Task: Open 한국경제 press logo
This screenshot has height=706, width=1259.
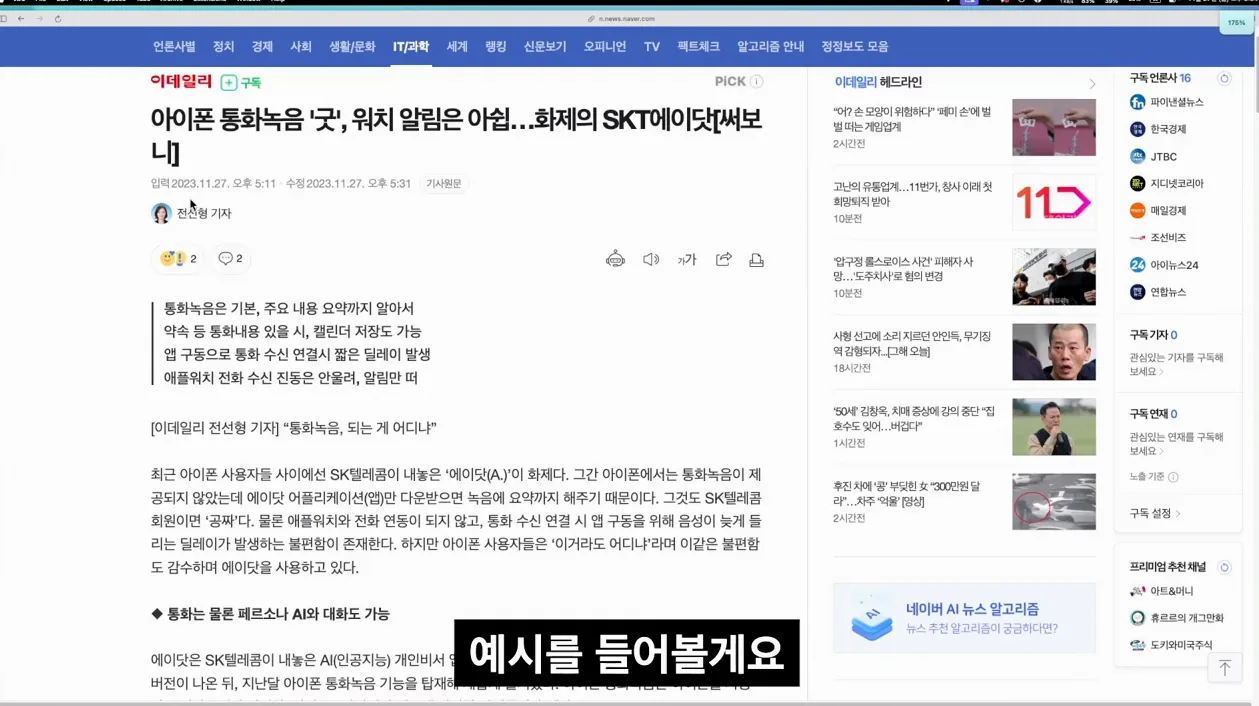Action: (x=1137, y=129)
